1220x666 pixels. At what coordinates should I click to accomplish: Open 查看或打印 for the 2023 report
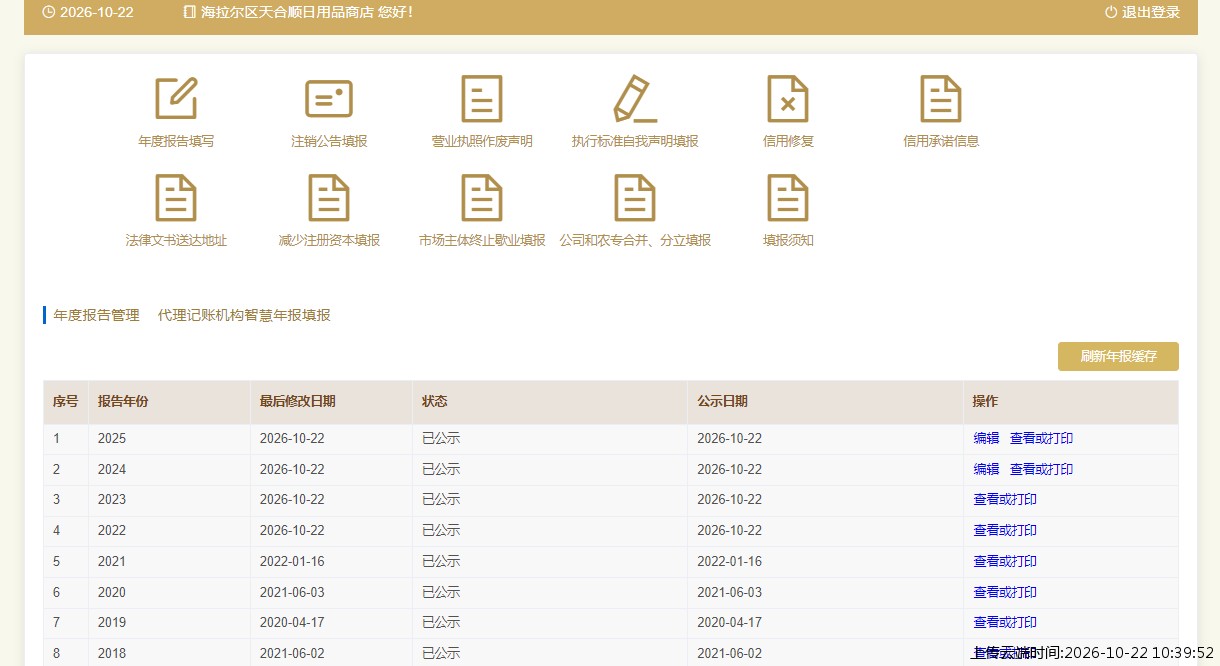tap(1005, 499)
